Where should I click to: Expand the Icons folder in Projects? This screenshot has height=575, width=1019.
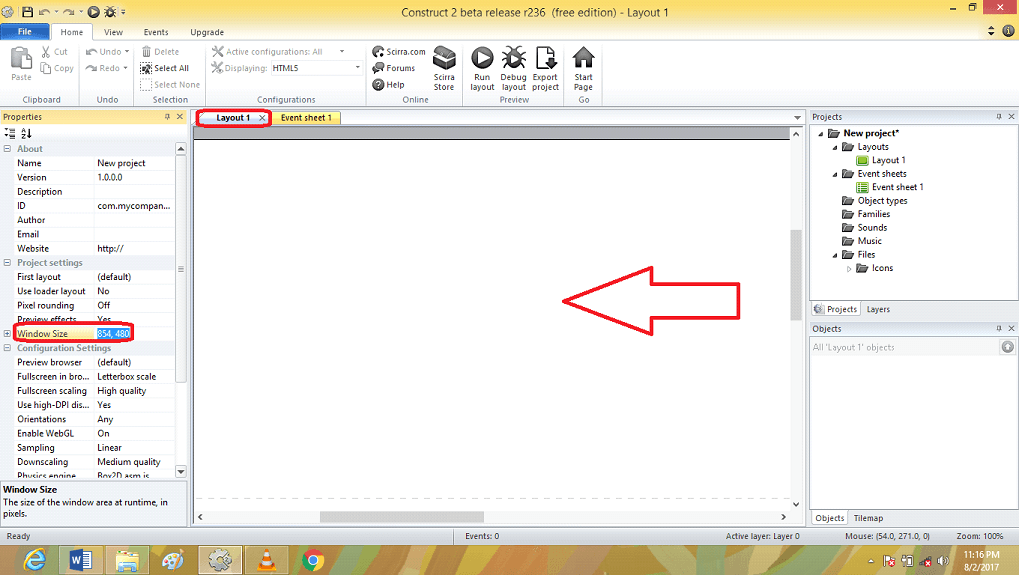coord(849,268)
